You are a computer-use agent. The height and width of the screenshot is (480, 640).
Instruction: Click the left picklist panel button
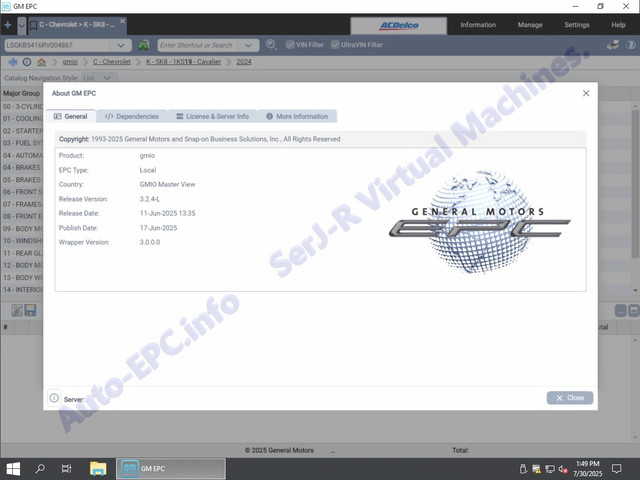click(620, 311)
